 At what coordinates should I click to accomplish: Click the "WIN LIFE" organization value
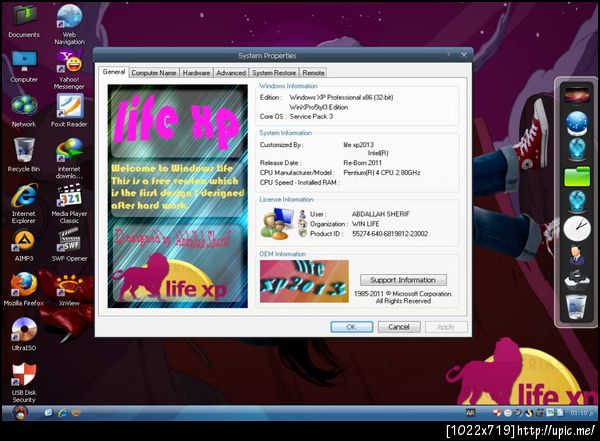pos(365,224)
